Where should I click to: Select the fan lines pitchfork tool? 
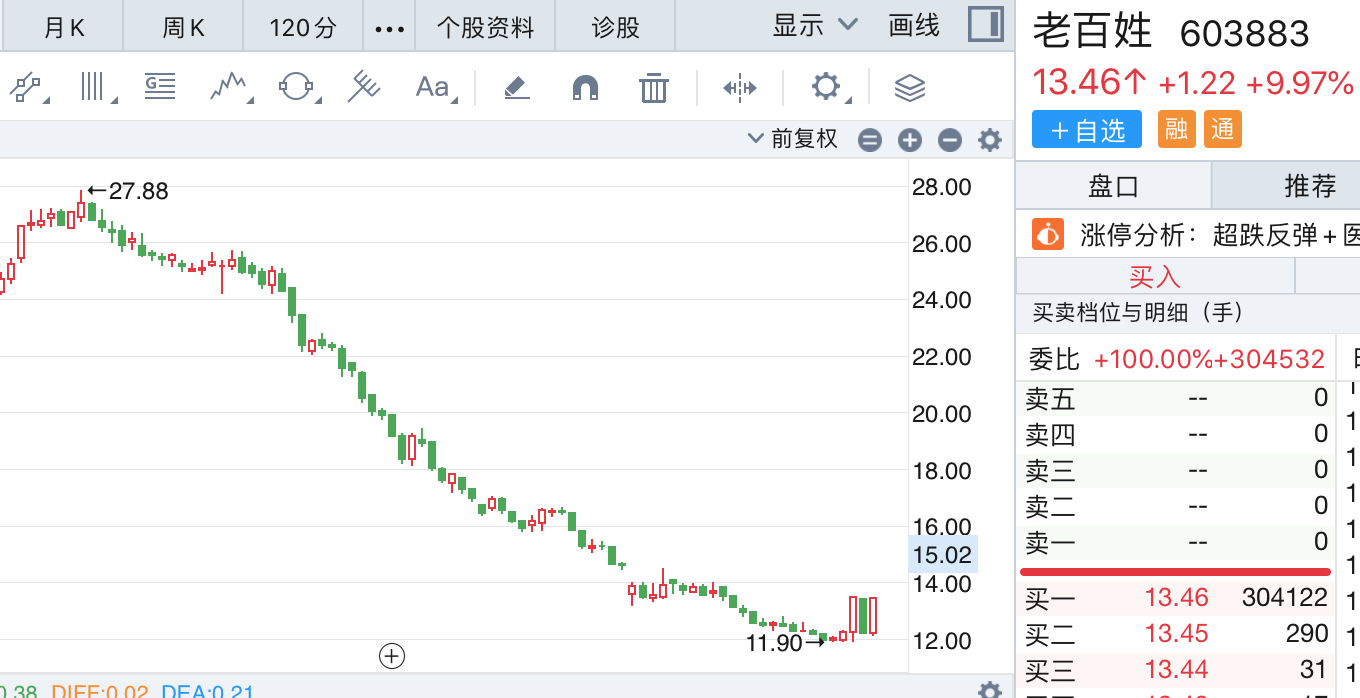(364, 88)
